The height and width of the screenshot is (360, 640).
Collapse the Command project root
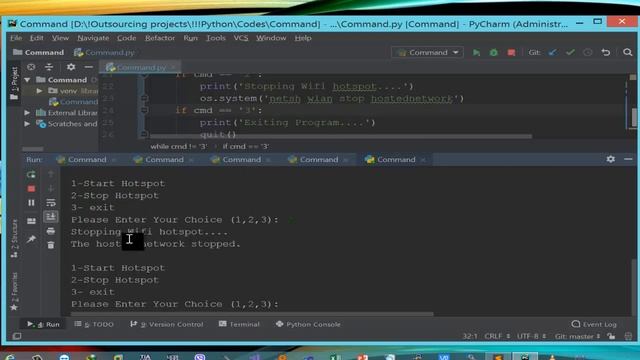click(x=27, y=80)
